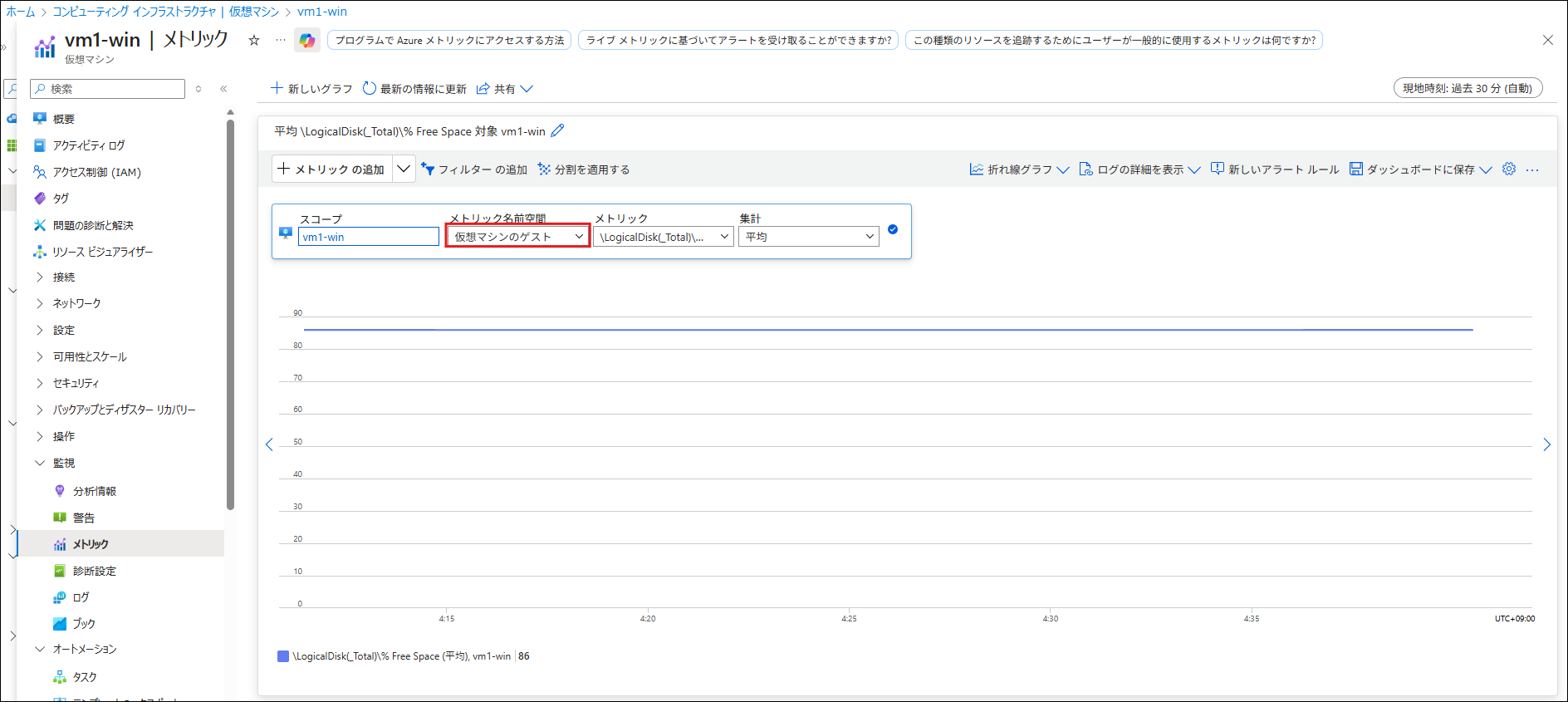The height and width of the screenshot is (702, 1568).
Task: Click the ホーム breadcrumb link
Action: 21,12
